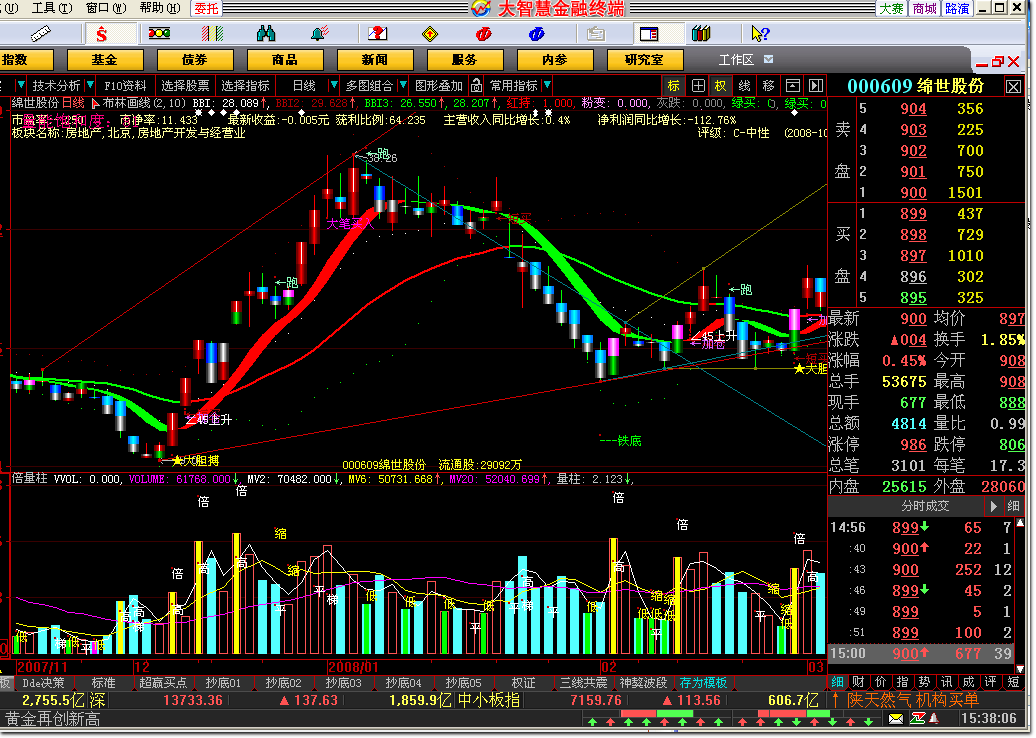Open the 商城 link
Screen dimensions: 1036x738
924,8
